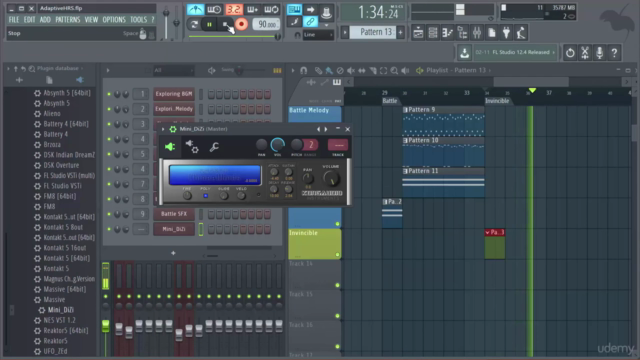Click the audio editor scissors icon
Image resolution: width=640 pixels, height=360 pixels.
(584, 53)
